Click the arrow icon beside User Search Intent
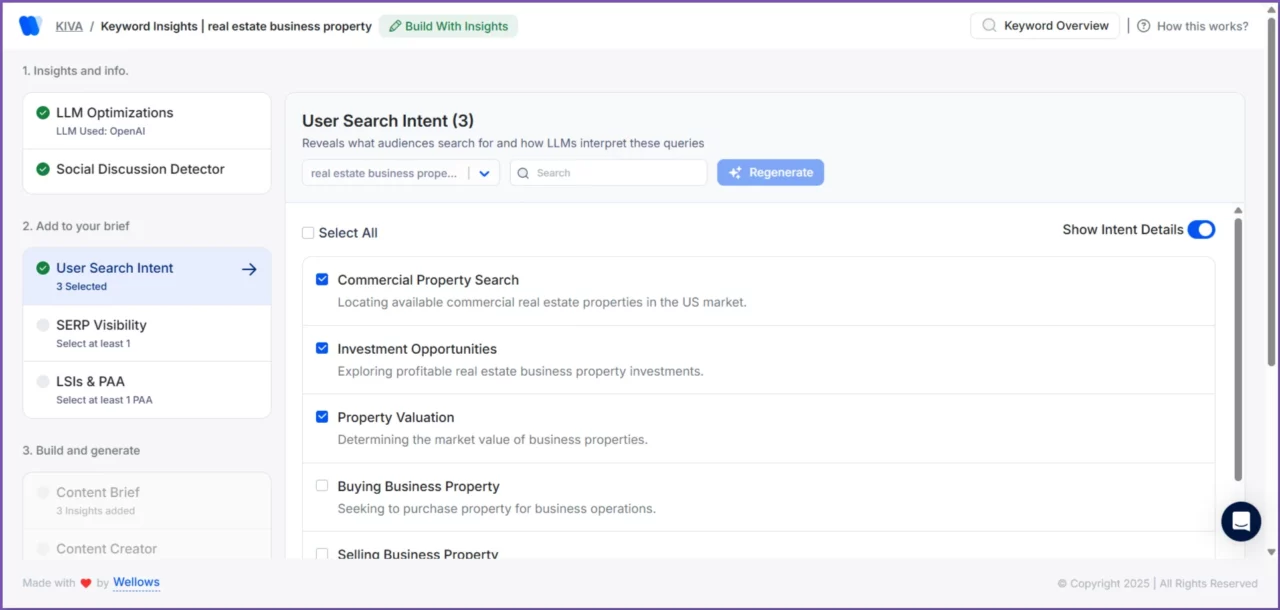Image resolution: width=1280 pixels, height=610 pixels. point(249,269)
